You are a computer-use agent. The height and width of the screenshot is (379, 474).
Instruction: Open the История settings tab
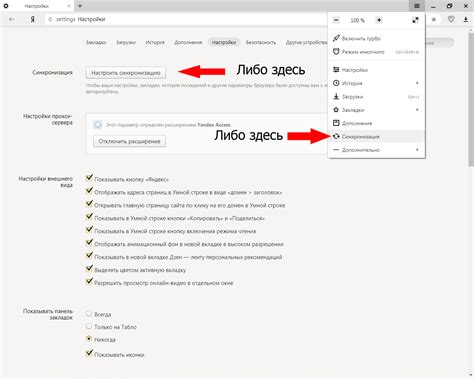(x=155, y=42)
